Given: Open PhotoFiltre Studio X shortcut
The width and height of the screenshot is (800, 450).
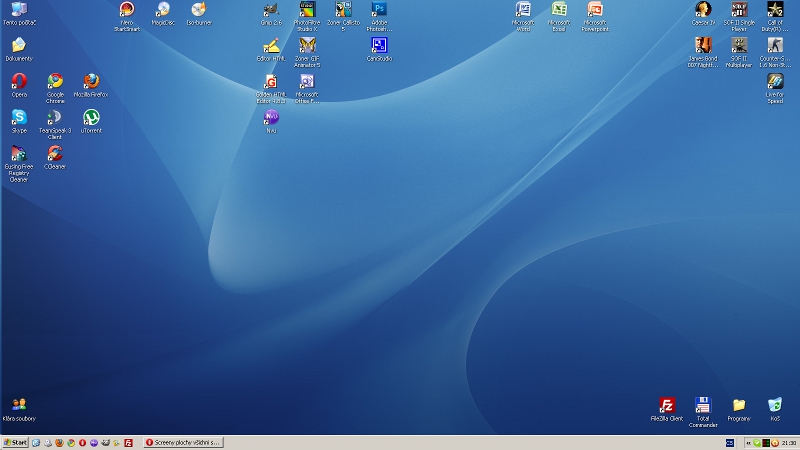Looking at the screenshot, I should coord(307,16).
